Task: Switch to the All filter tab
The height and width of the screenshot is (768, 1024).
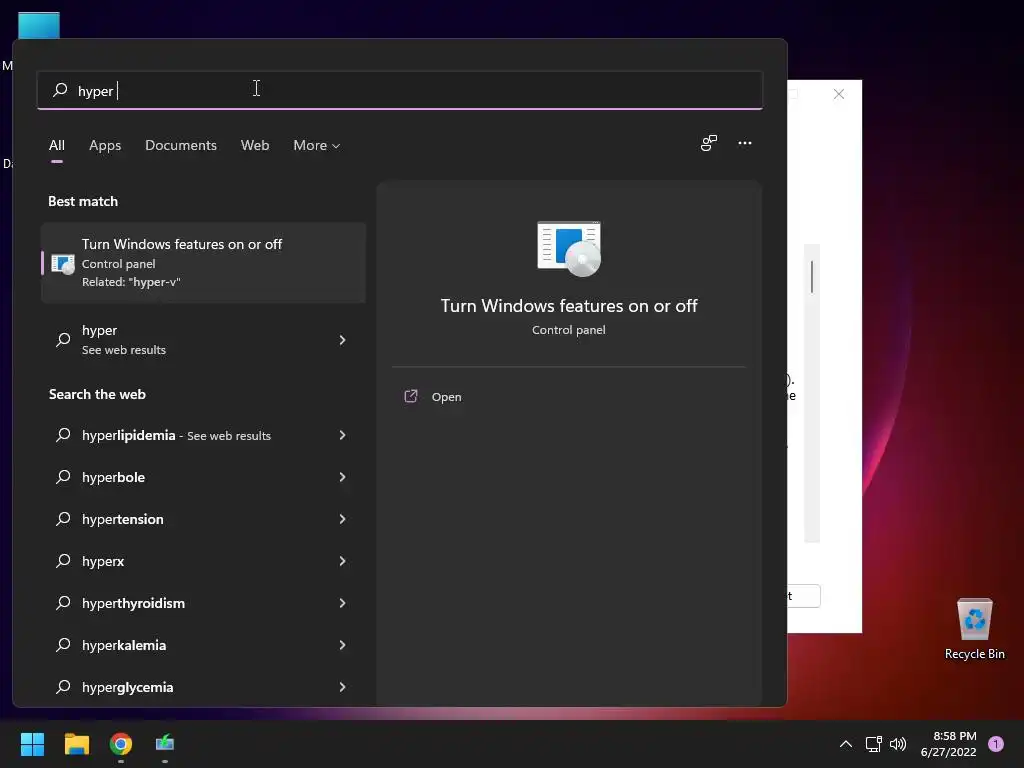Action: point(57,145)
